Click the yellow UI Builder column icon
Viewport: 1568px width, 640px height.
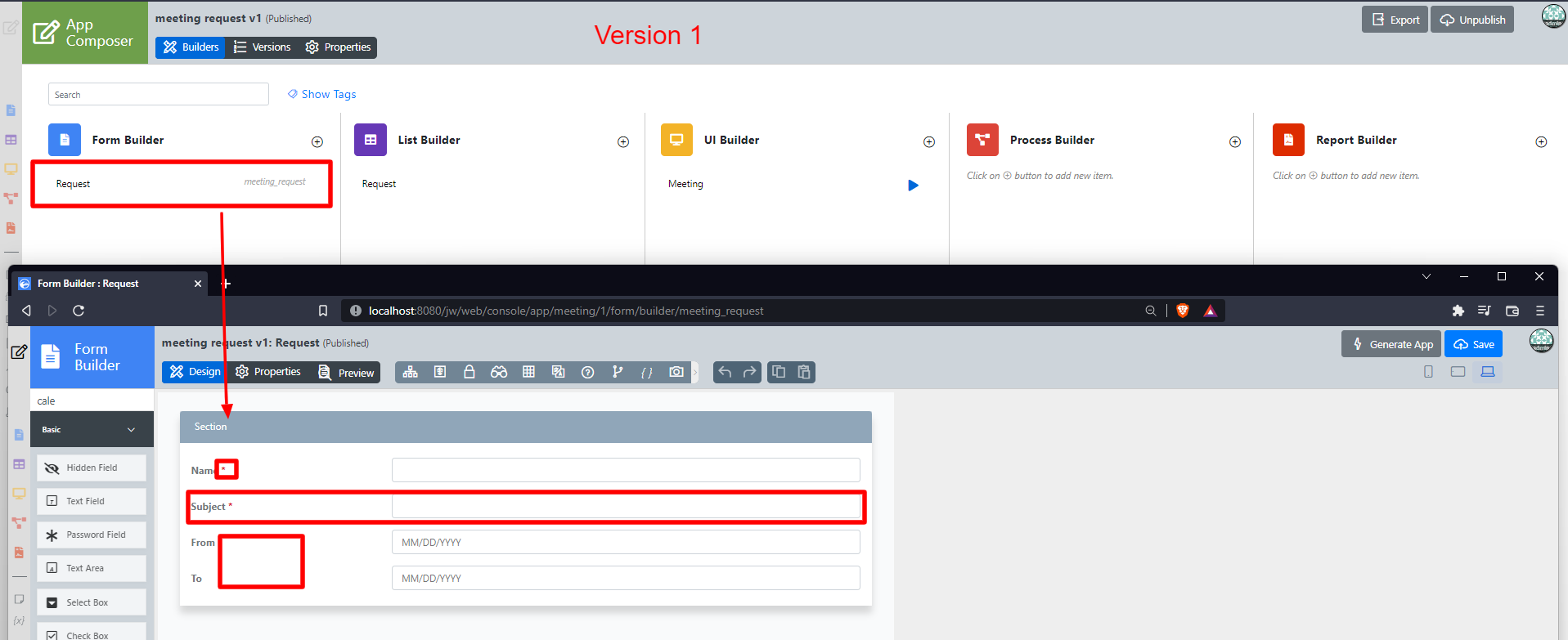coord(676,140)
